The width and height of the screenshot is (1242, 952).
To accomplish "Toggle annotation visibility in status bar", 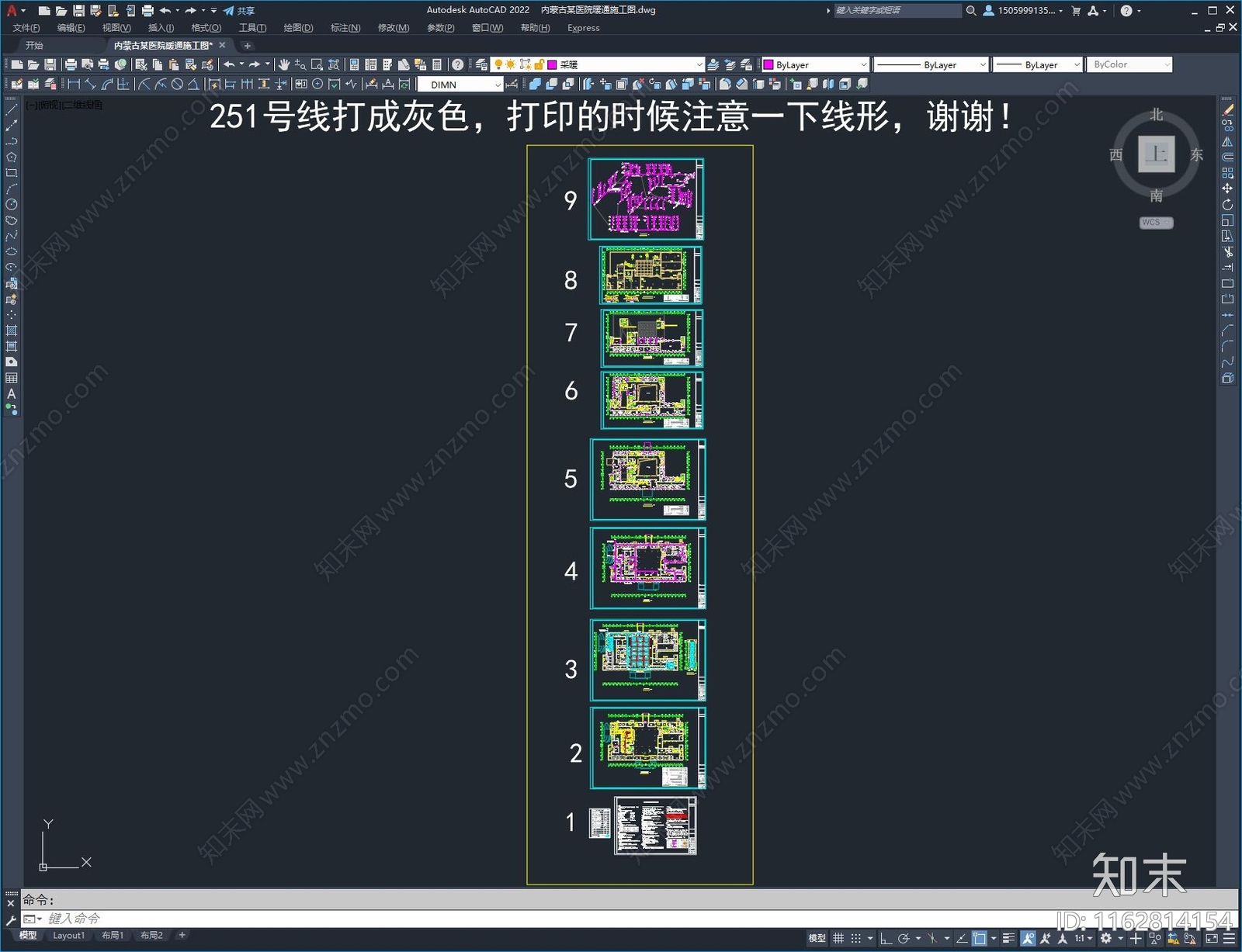I will [1028, 938].
